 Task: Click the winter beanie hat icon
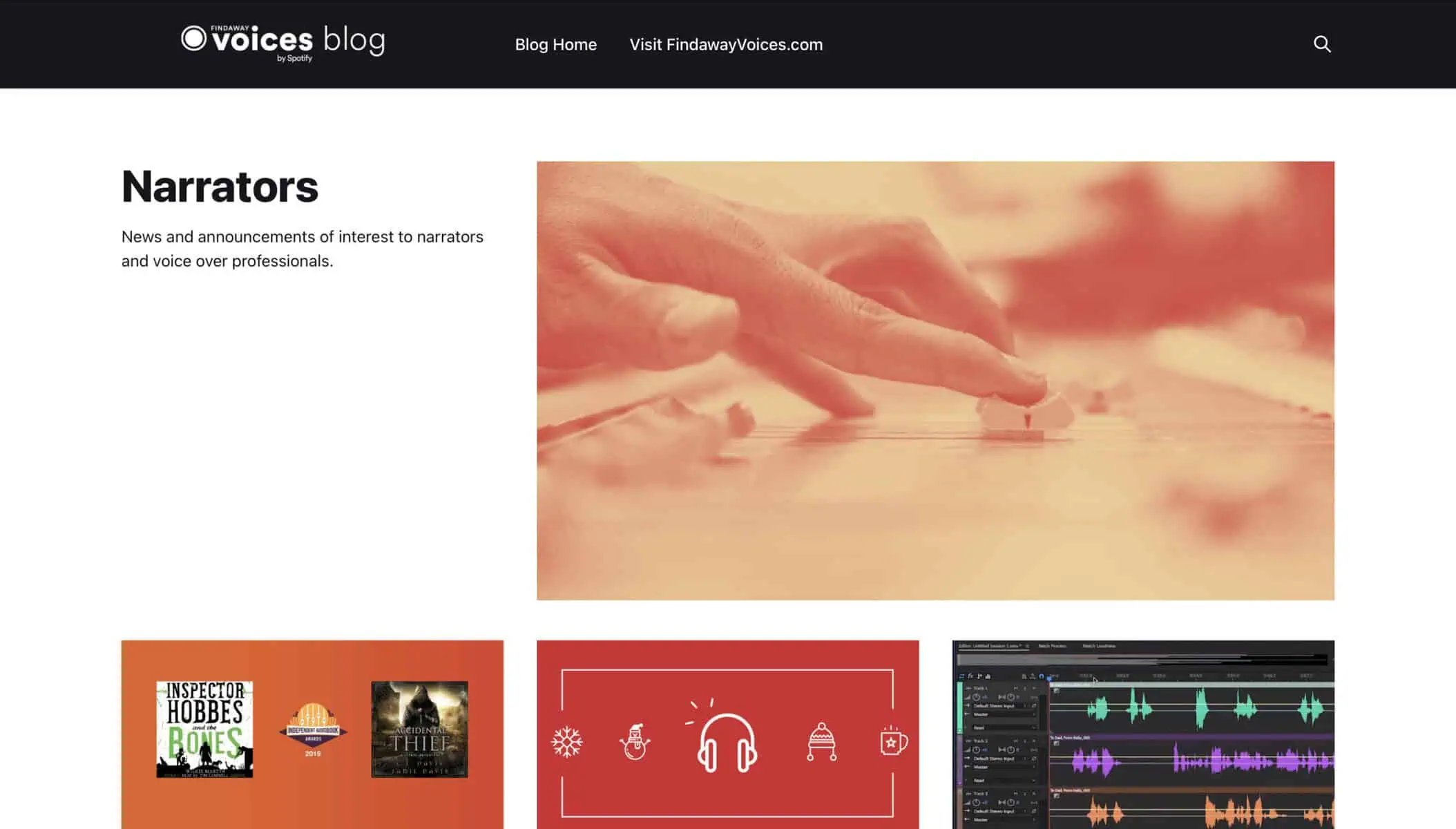coord(821,742)
